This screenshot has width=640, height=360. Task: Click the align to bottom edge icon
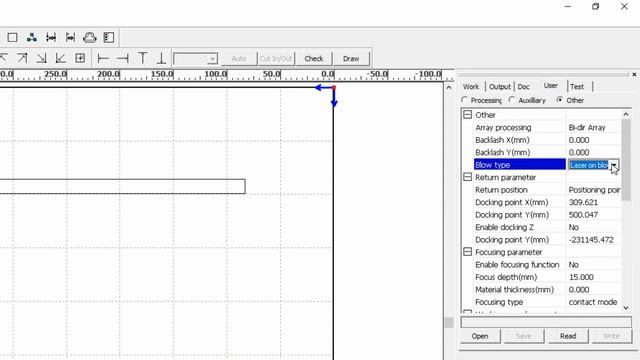click(x=162, y=58)
